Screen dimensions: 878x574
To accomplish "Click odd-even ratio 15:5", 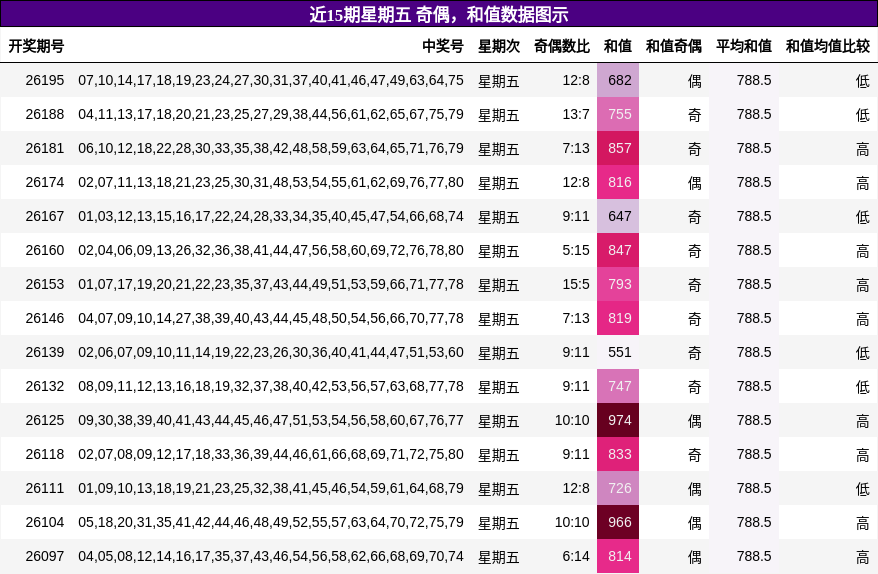I will 576,284.
